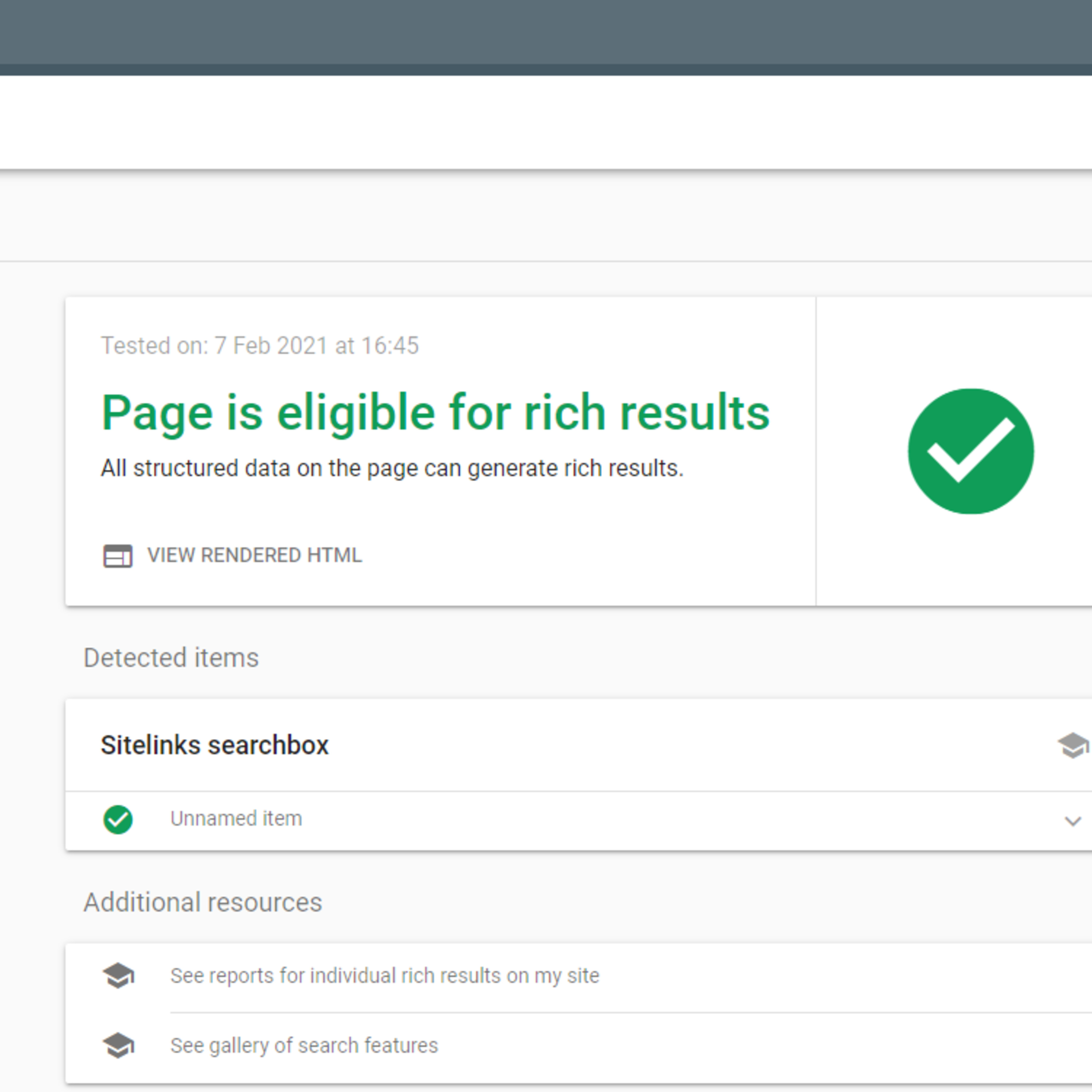1092x1092 pixels.
Task: Click the large green checkmark circle
Action: pos(970,451)
